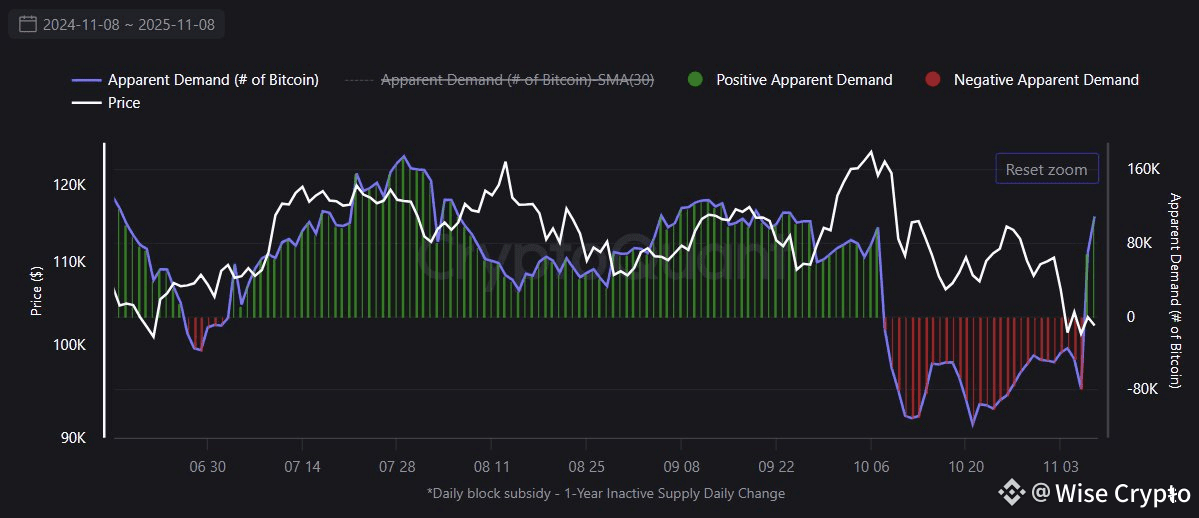
Task: Toggle the Apparent Demand (# of Bitcoin) legend series
Action: (x=195, y=80)
